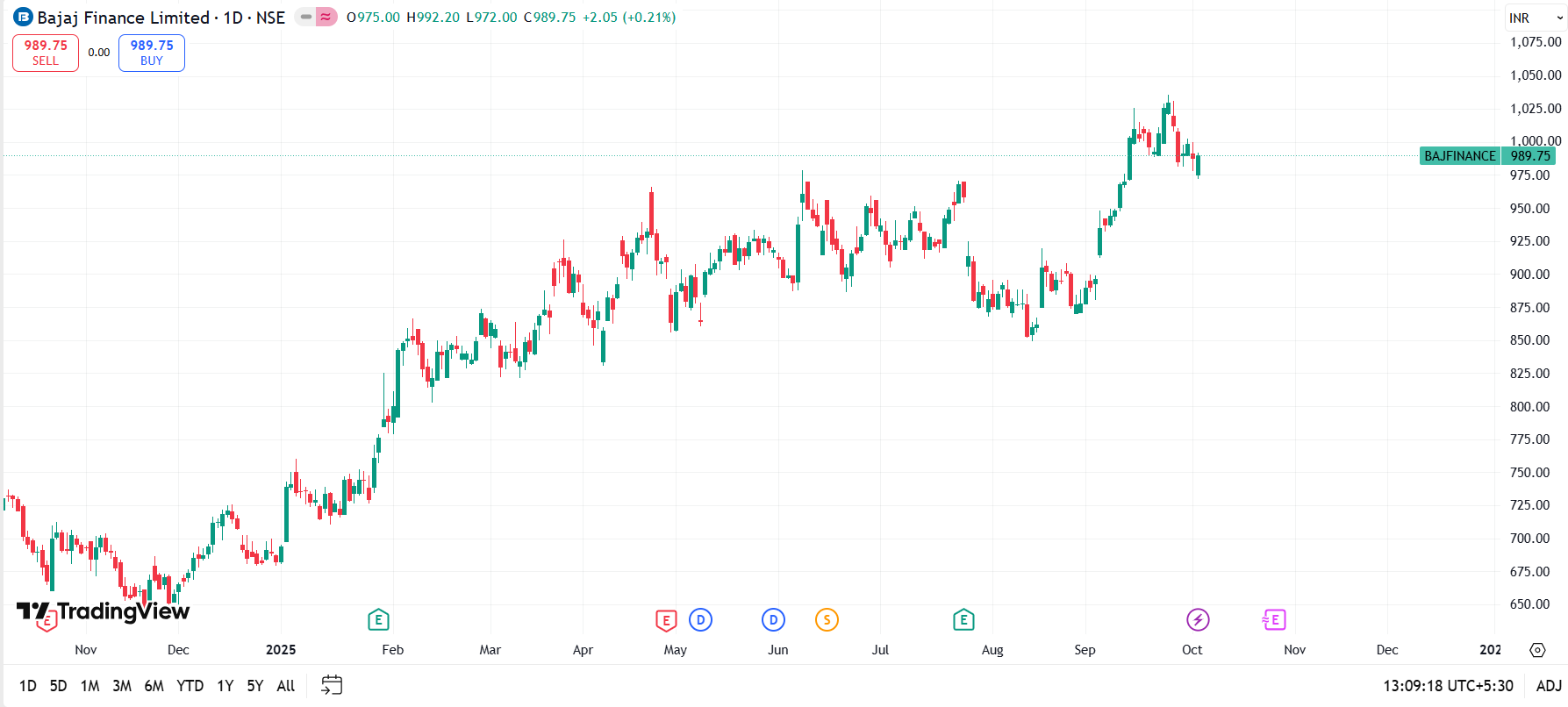Viewport: 1568px width, 707px height.
Task: Open the timezone menu showing UTC+5:30
Action: pyautogui.click(x=1448, y=686)
